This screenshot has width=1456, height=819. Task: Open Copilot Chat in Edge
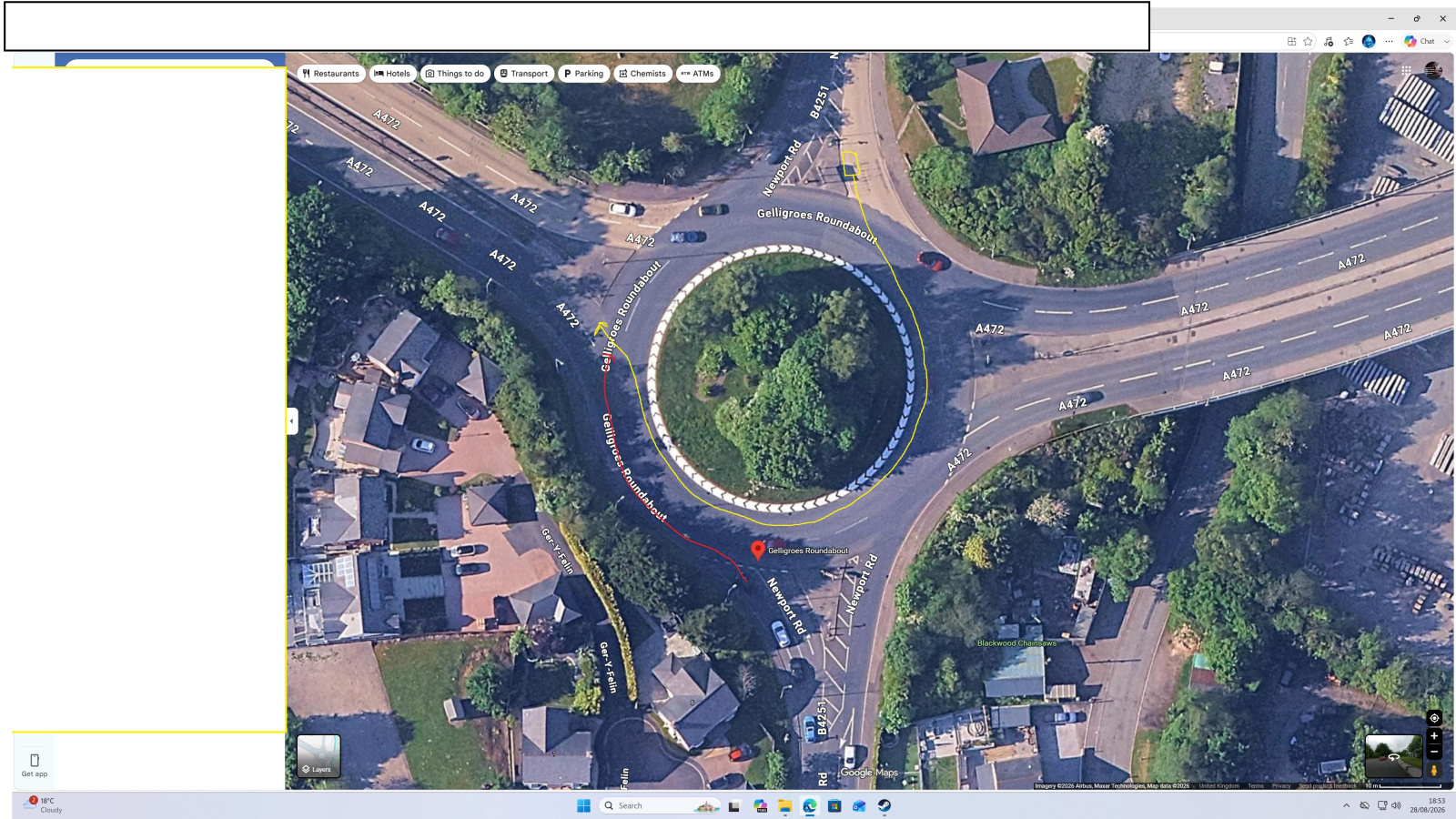tap(1420, 41)
